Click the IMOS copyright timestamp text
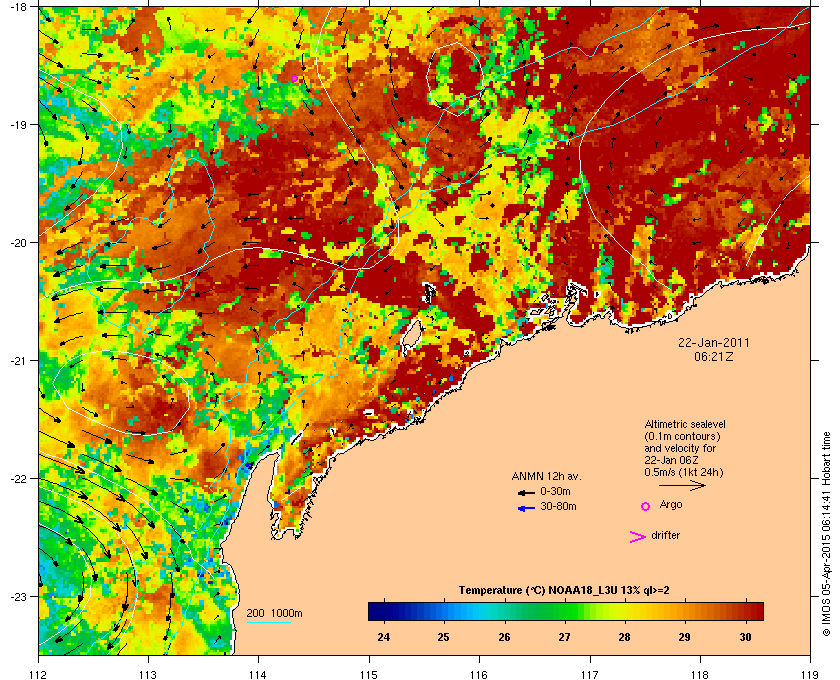The width and height of the screenshot is (840, 680). tap(826, 536)
